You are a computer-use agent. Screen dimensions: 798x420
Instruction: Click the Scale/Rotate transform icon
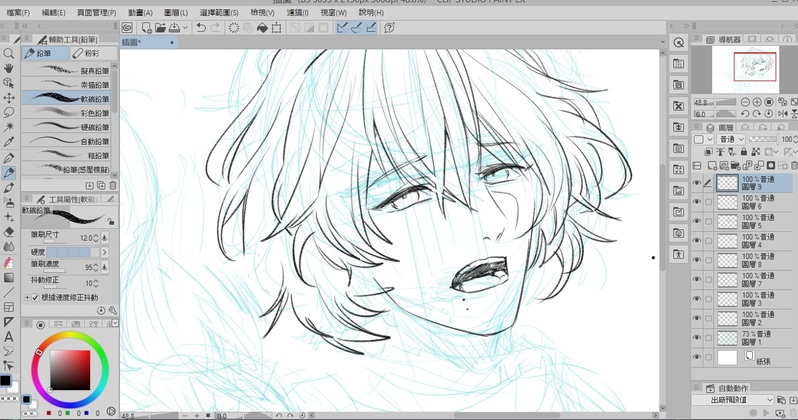[x=276, y=27]
